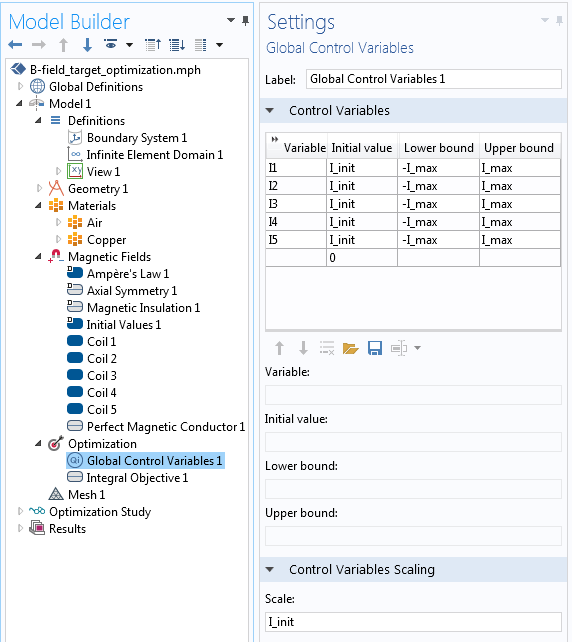Open the Model Builder panel menu arrow

click(x=231, y=20)
